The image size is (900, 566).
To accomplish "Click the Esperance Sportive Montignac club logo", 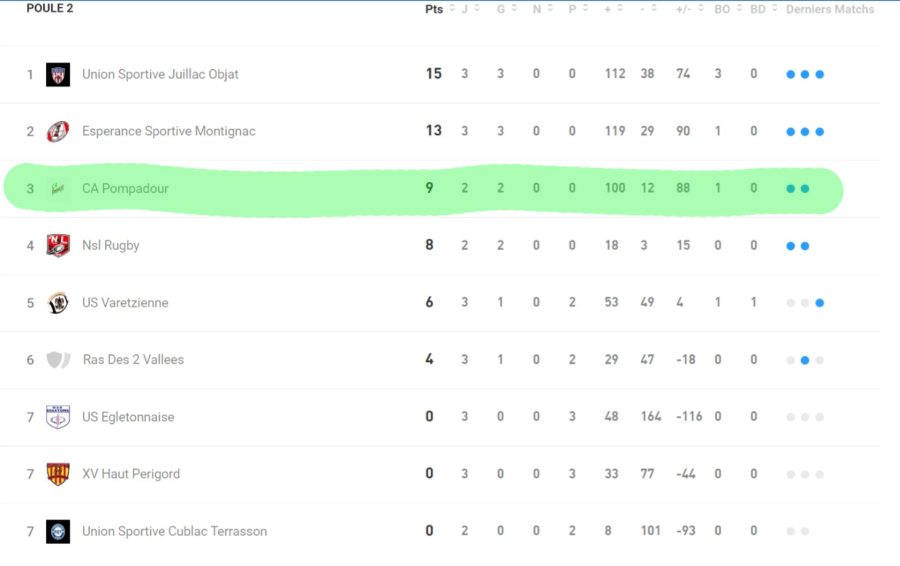I will point(58,131).
